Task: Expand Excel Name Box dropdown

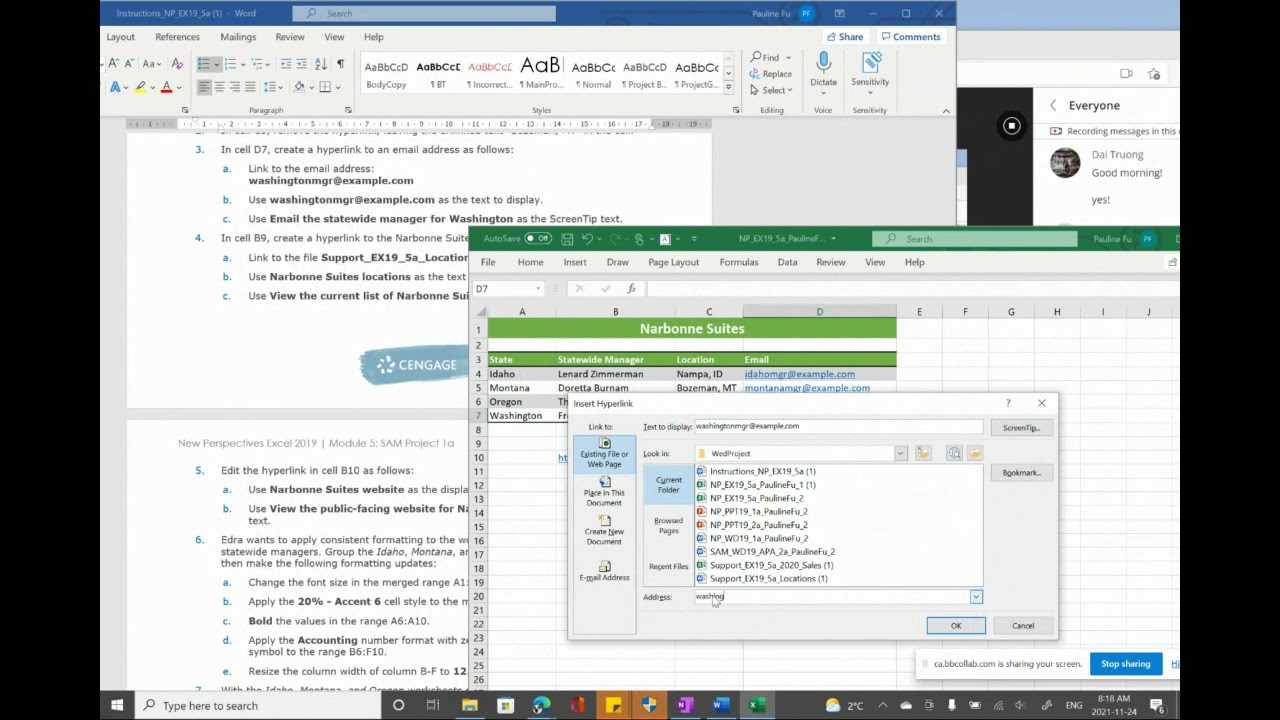Action: [x=538, y=289]
